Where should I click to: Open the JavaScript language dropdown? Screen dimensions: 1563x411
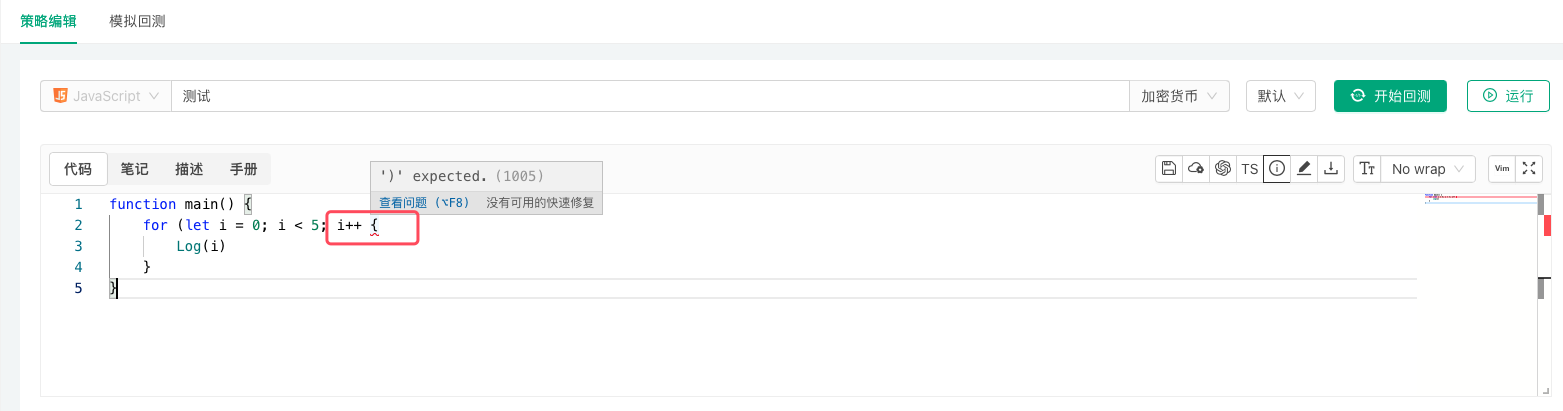point(106,96)
